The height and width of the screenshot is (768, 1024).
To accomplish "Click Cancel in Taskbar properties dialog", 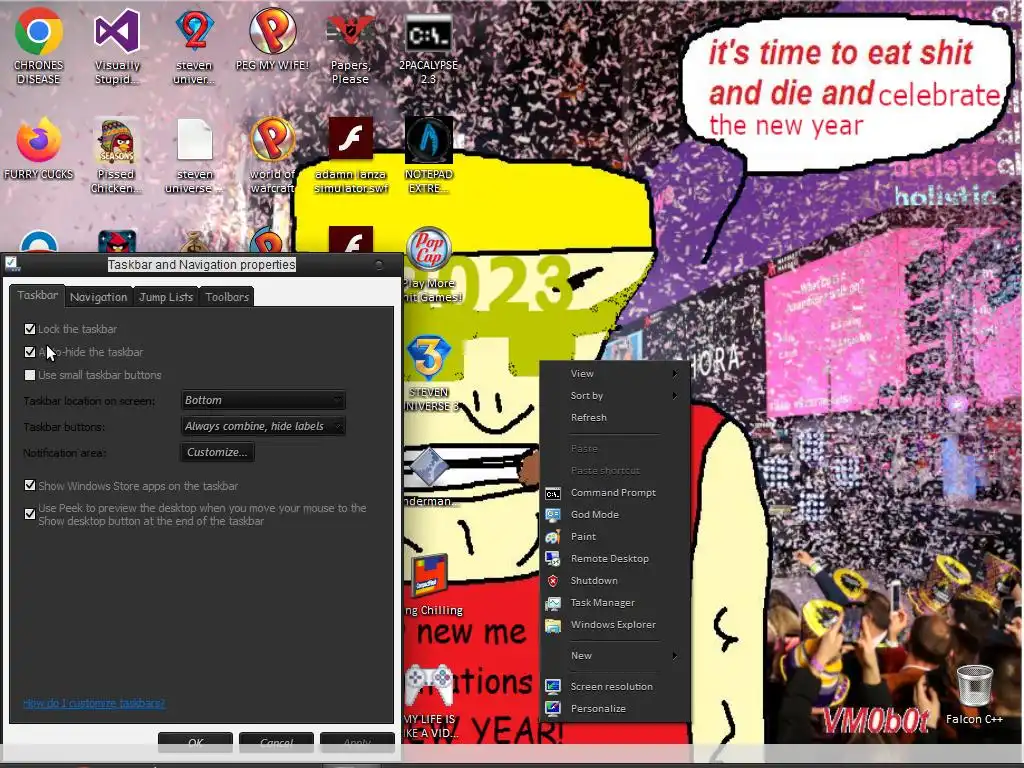I will [x=276, y=743].
